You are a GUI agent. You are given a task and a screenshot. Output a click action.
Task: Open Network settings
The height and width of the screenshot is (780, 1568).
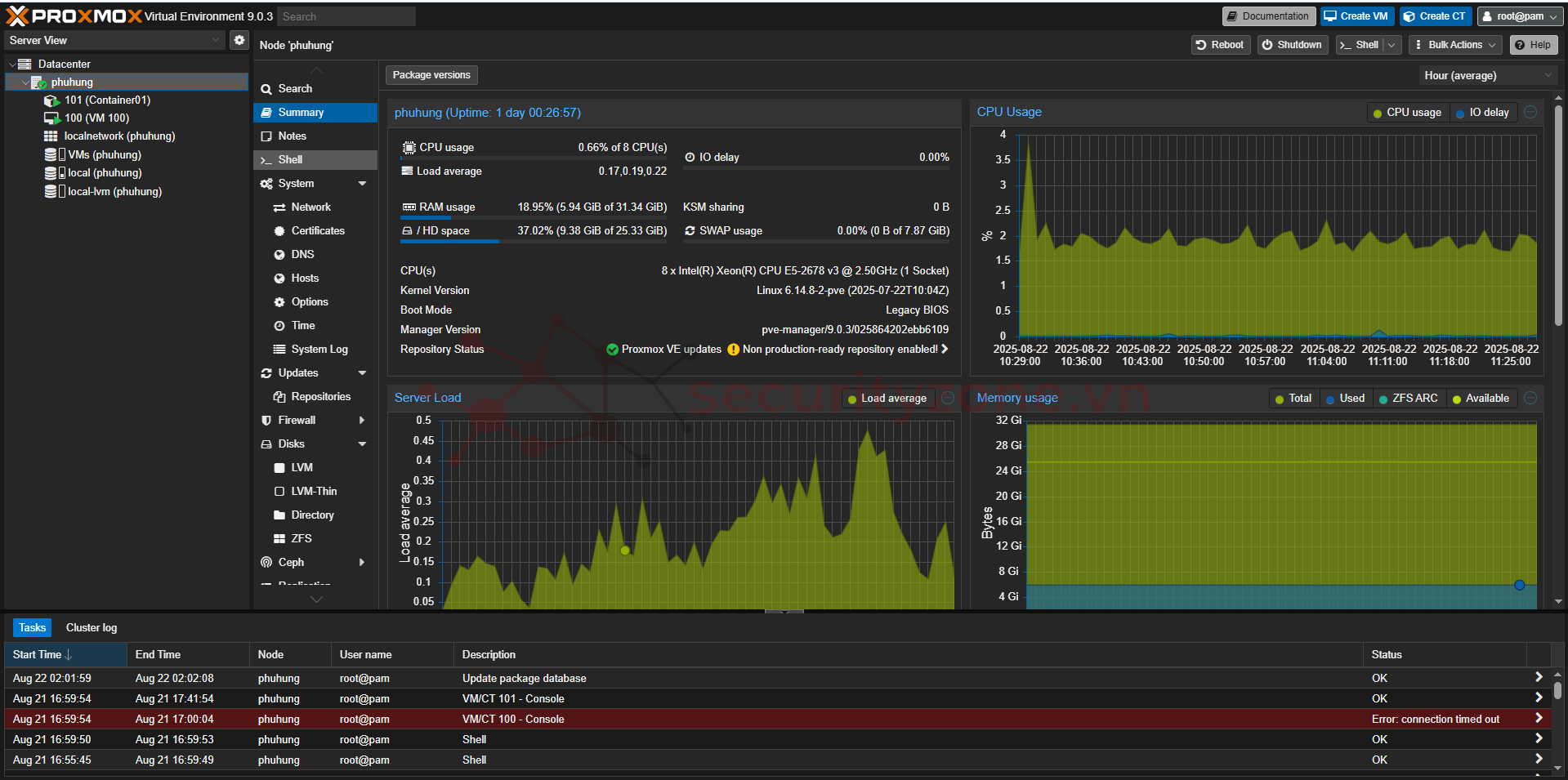pos(315,207)
